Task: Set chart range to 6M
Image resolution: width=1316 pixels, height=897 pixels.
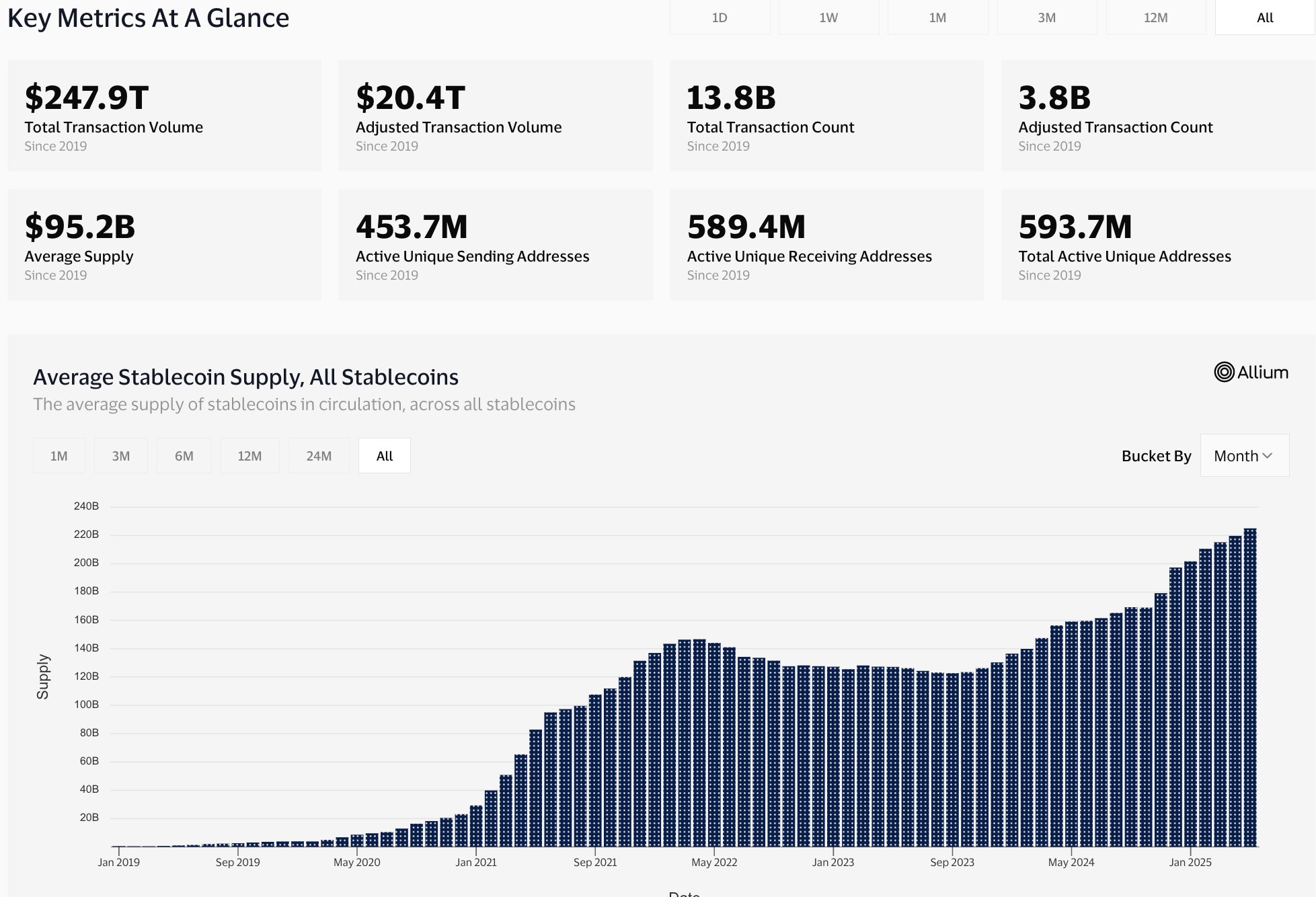Action: pyautogui.click(x=184, y=456)
